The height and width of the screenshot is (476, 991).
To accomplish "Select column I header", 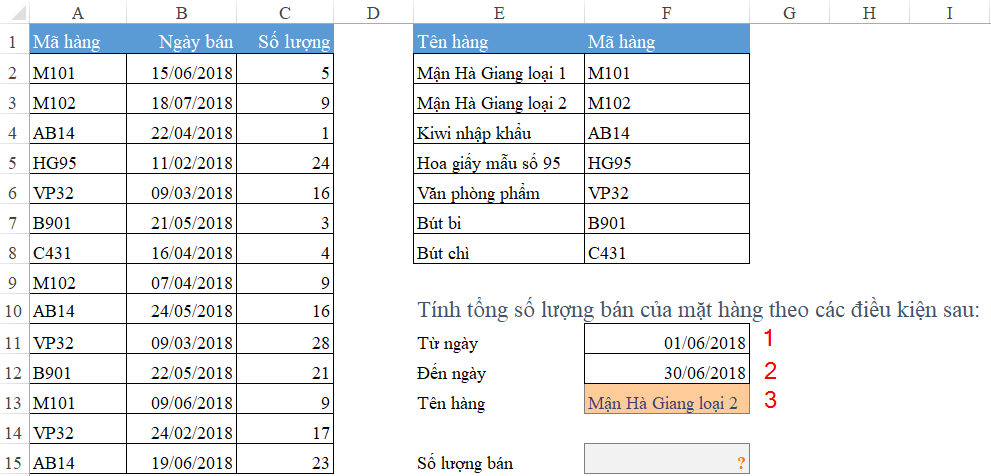I will pos(949,13).
